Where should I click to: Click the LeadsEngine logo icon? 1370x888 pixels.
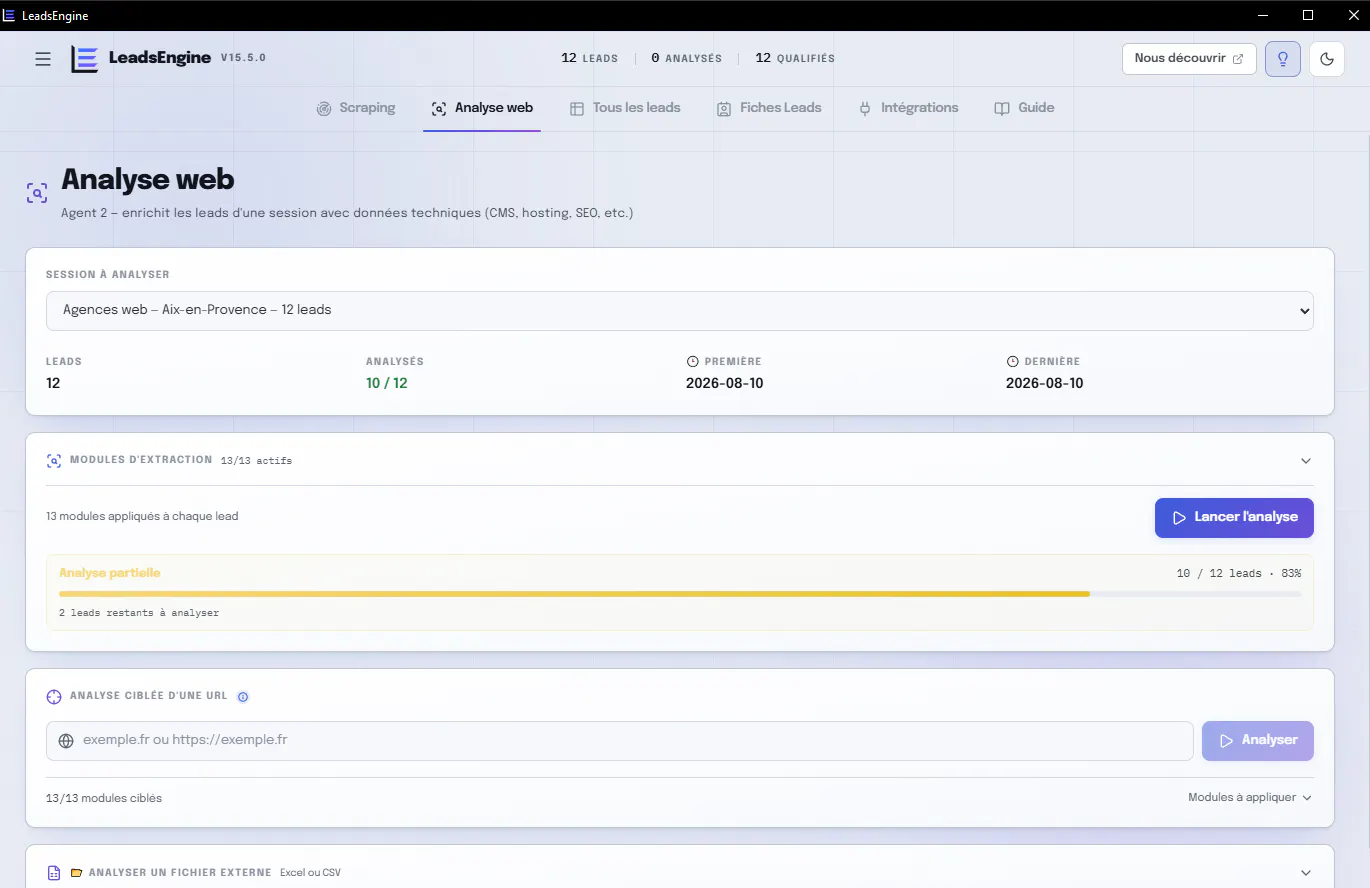click(x=84, y=59)
